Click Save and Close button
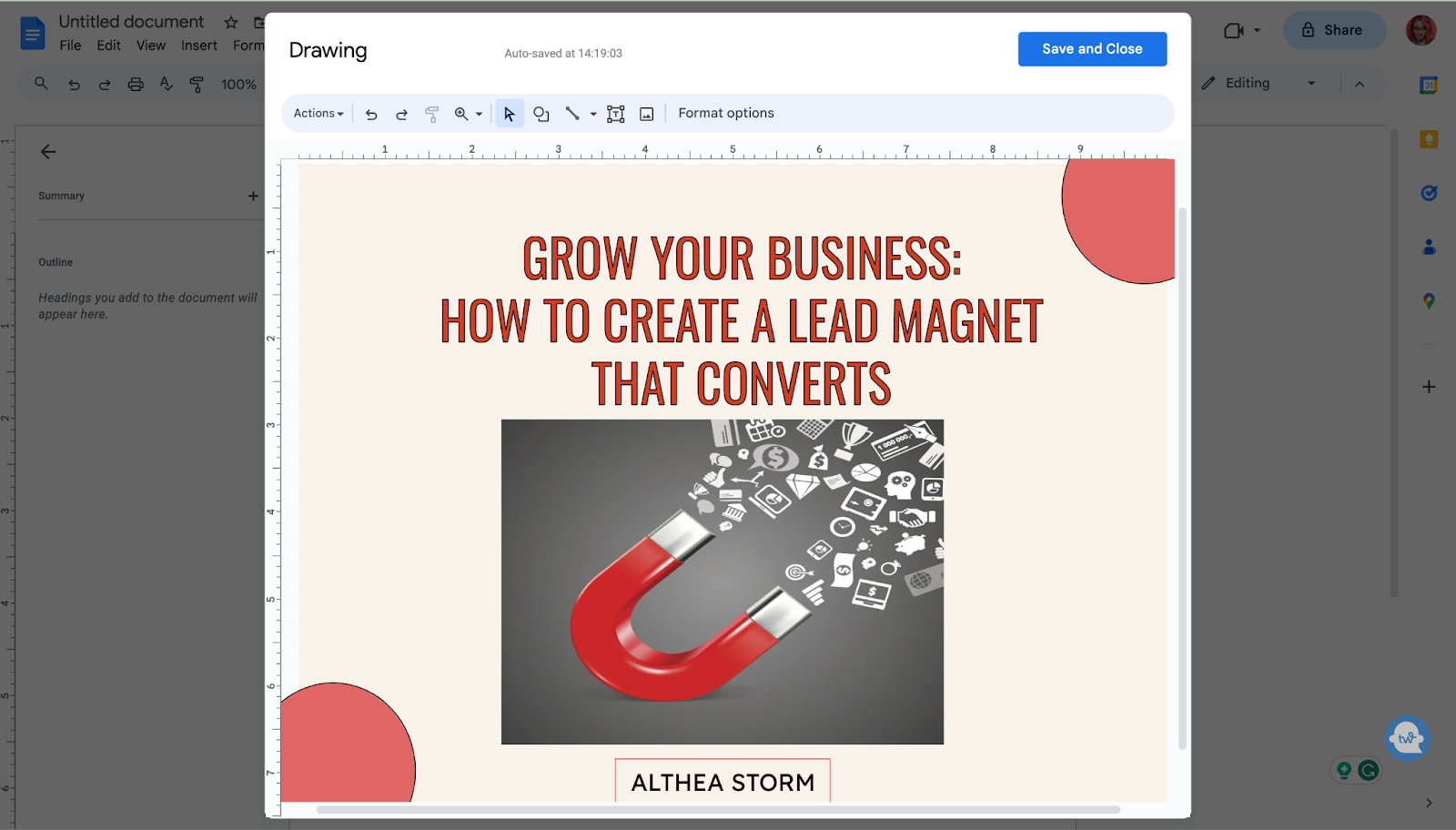This screenshot has height=830, width=1456. click(x=1092, y=49)
